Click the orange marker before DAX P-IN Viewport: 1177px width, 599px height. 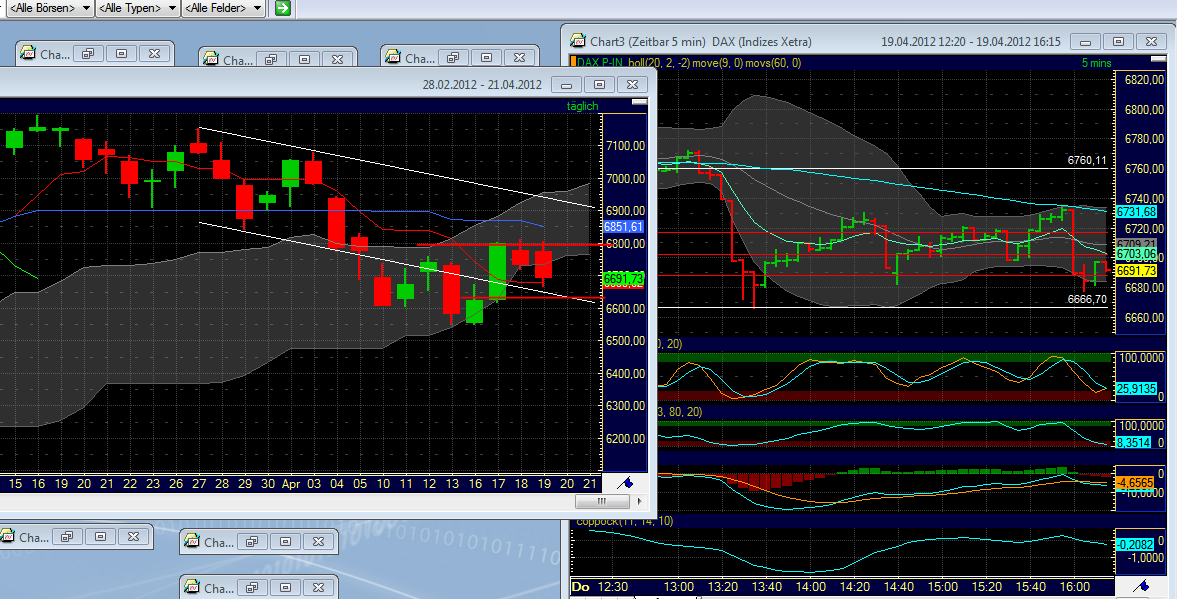pos(573,63)
